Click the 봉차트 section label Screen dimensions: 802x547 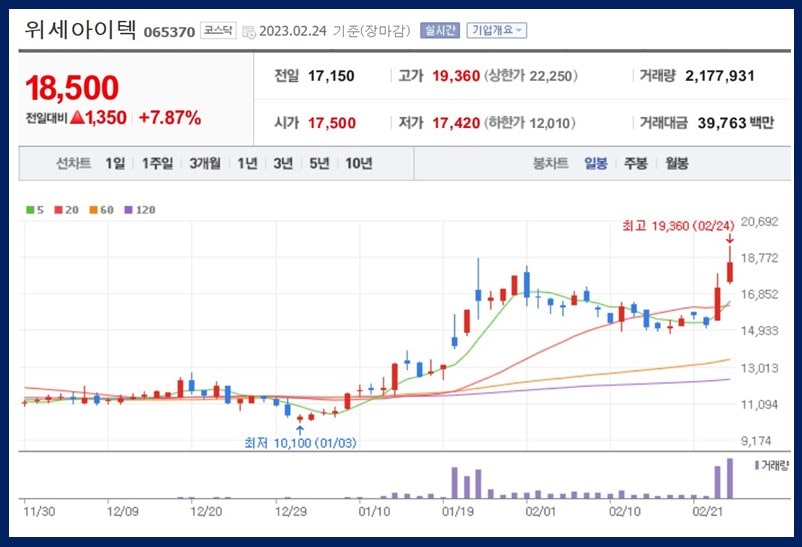coord(550,163)
